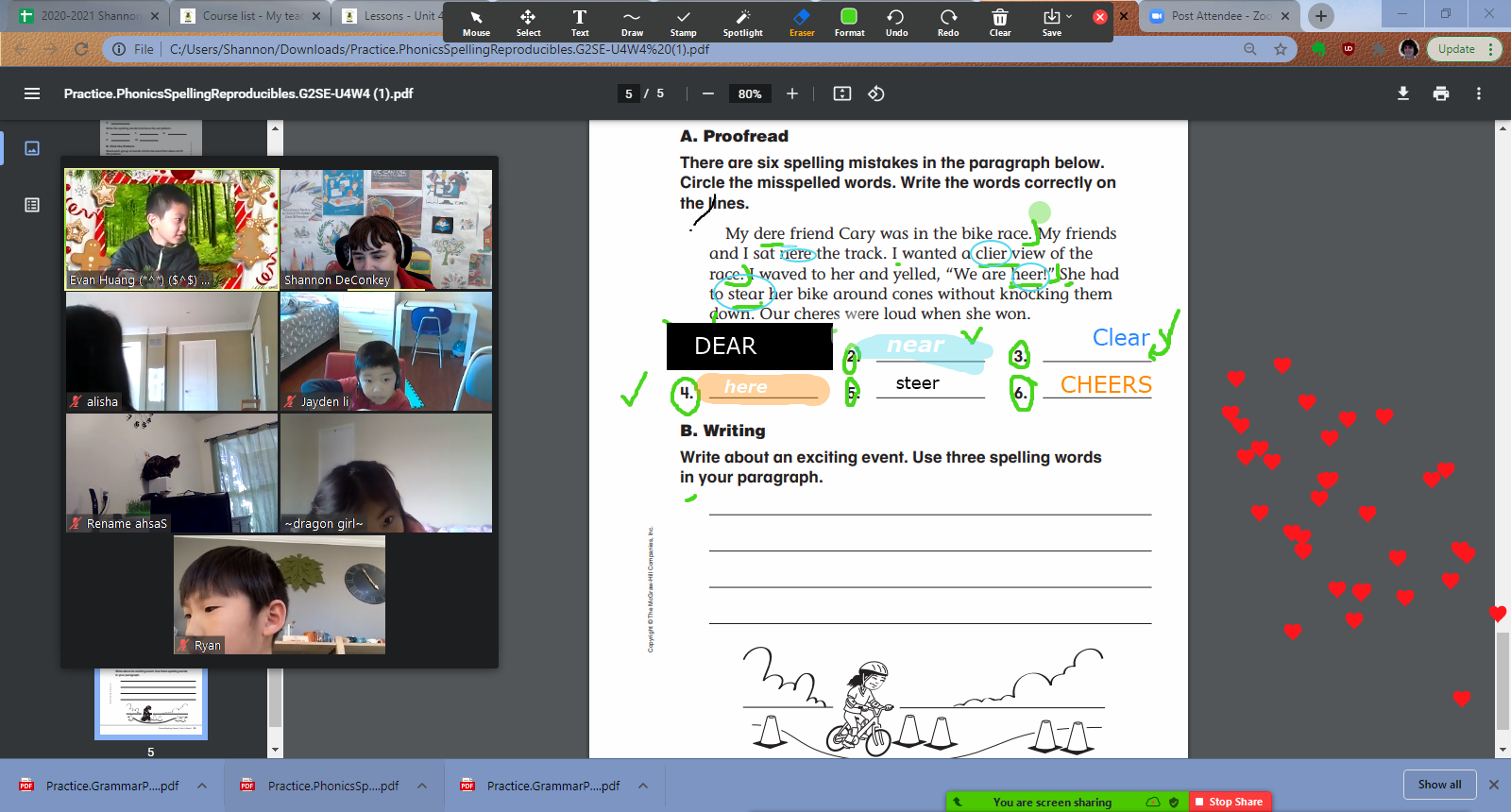Activate the Text annotation tool
This screenshot has height=812, width=1511.
click(580, 23)
